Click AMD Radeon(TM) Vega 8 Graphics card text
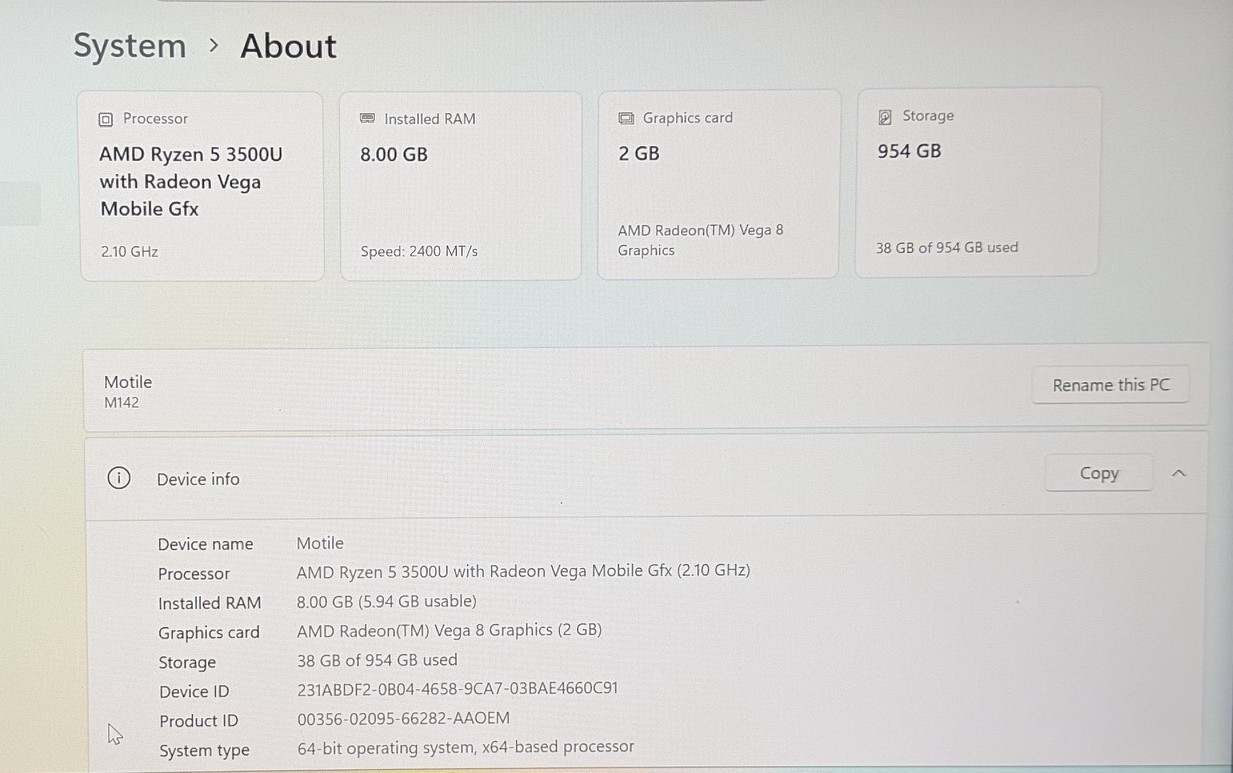 pyautogui.click(x=701, y=240)
